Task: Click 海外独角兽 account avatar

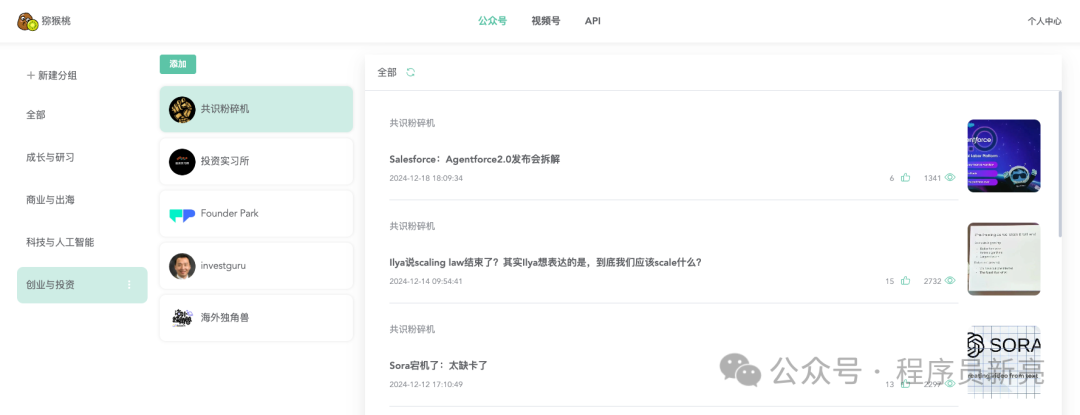Action: tap(183, 318)
